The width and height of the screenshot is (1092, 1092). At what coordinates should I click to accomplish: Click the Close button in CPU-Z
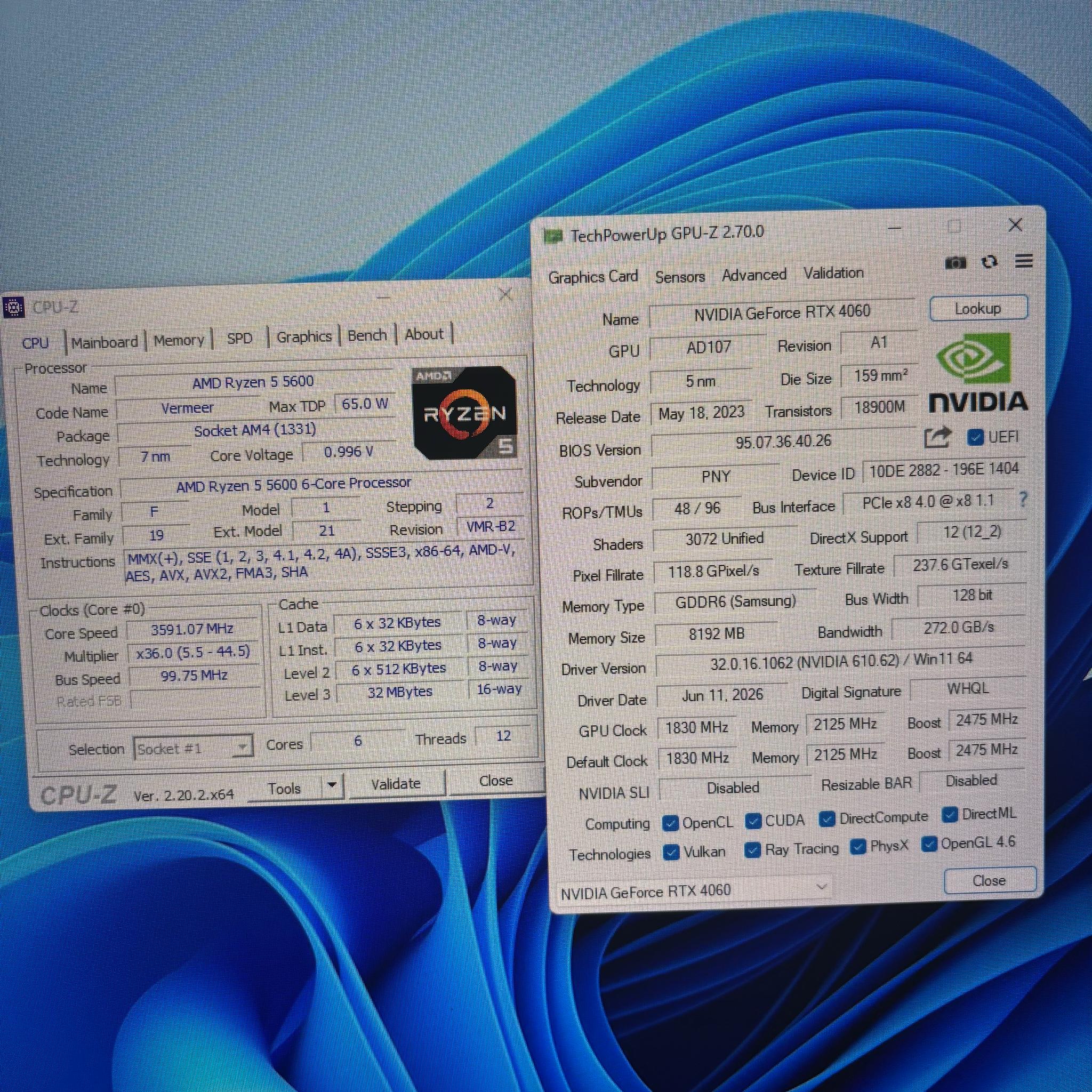point(496,781)
